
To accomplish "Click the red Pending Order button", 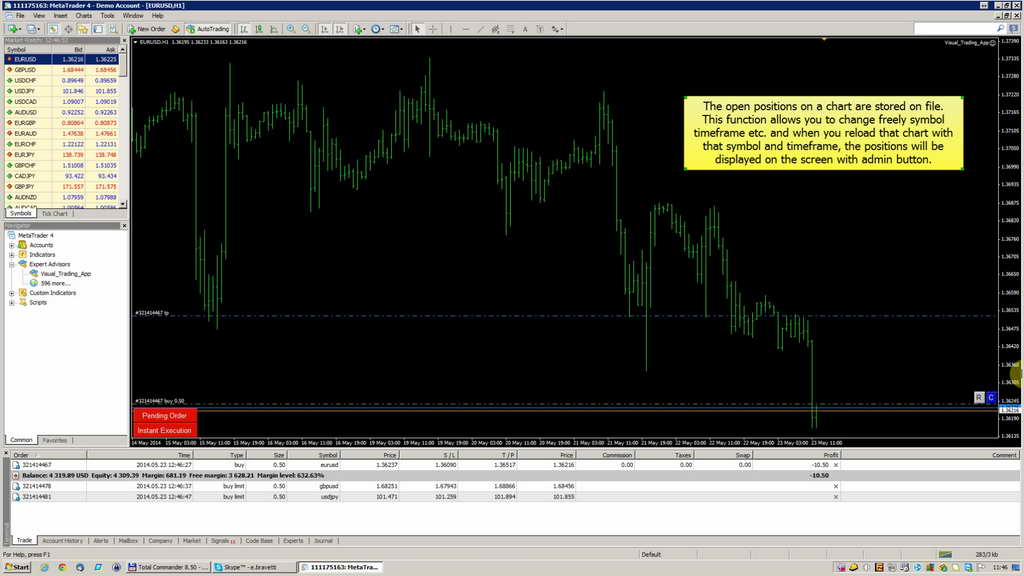I will tap(164, 415).
